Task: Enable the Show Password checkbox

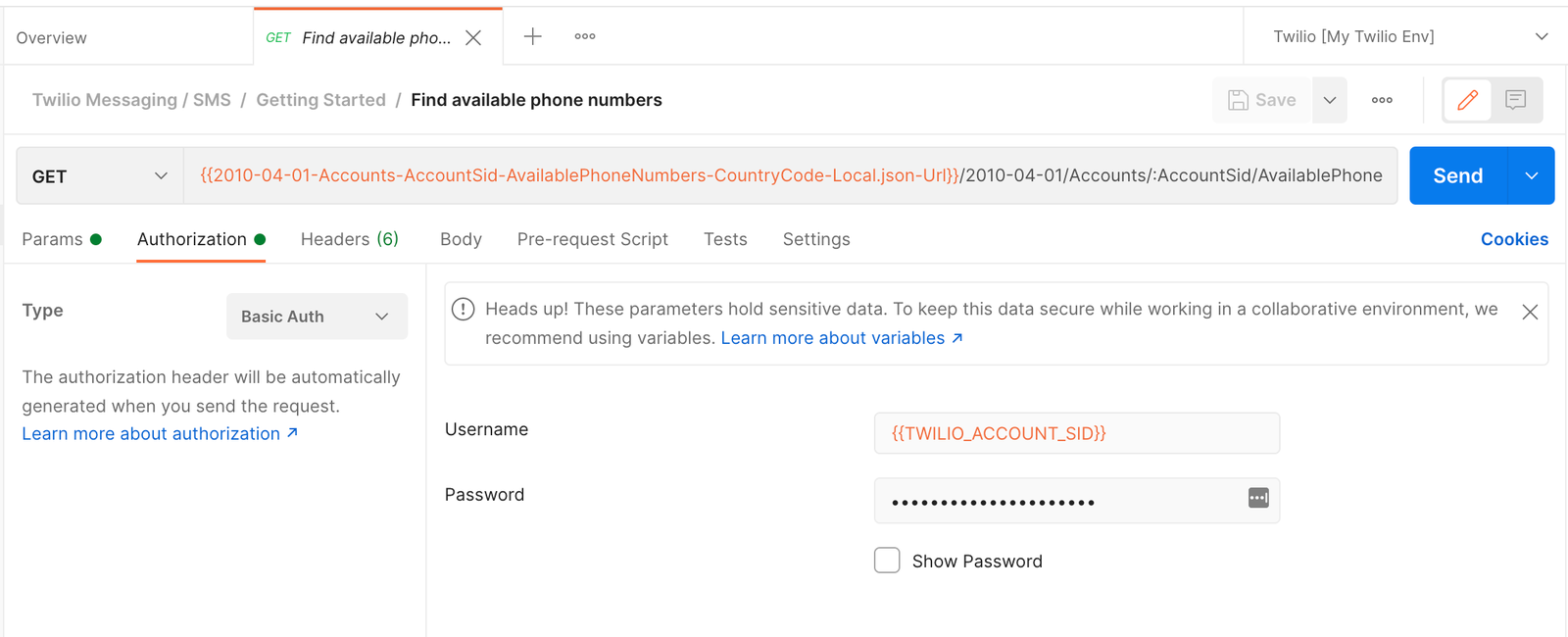Action: pyautogui.click(x=887, y=560)
